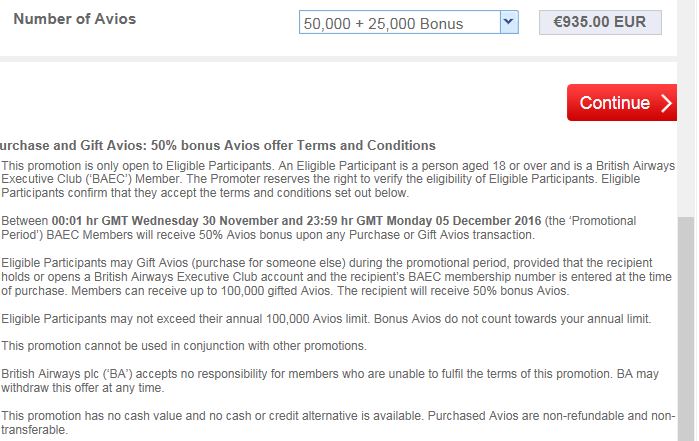Click the "This promotion is only open" paragraph

pyautogui.click(x=338, y=179)
